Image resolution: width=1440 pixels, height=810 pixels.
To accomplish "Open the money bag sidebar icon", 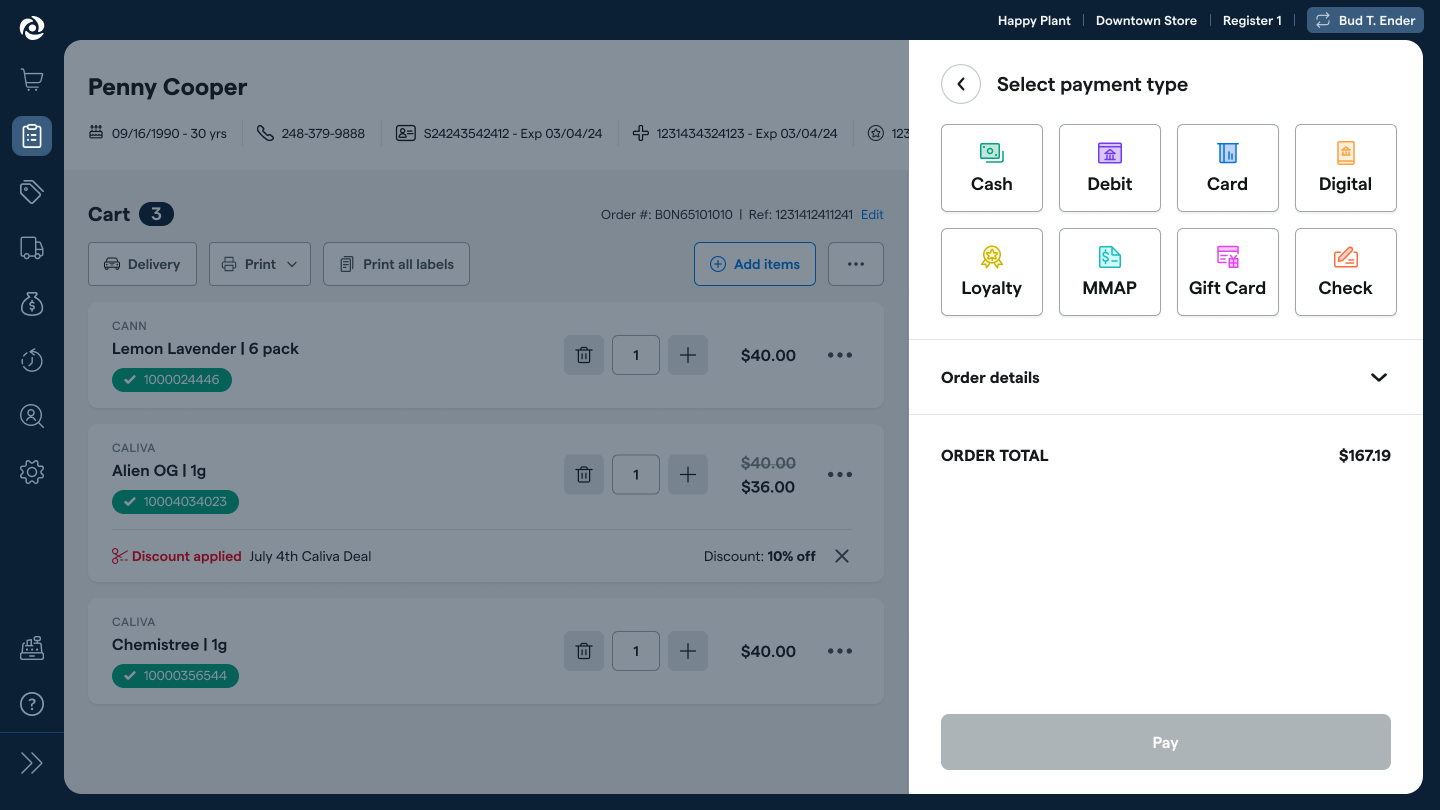I will (32, 304).
